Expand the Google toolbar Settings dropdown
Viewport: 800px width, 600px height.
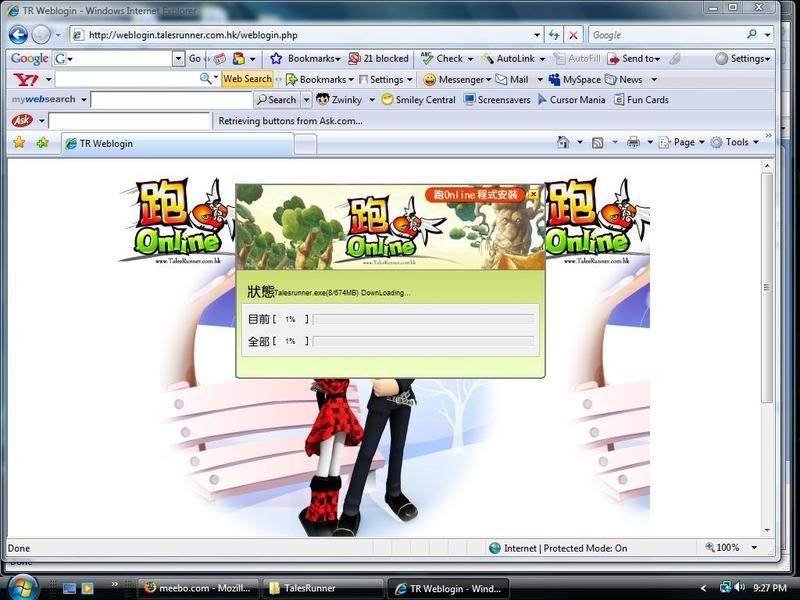click(x=741, y=59)
